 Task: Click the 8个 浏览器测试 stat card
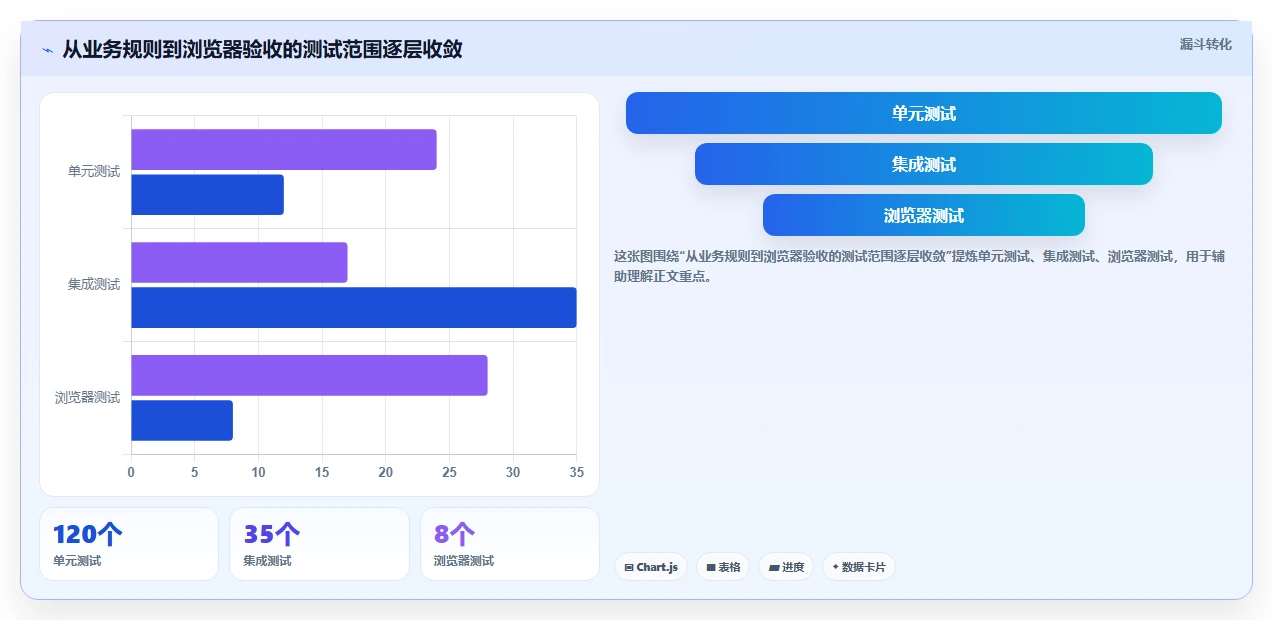pos(510,544)
